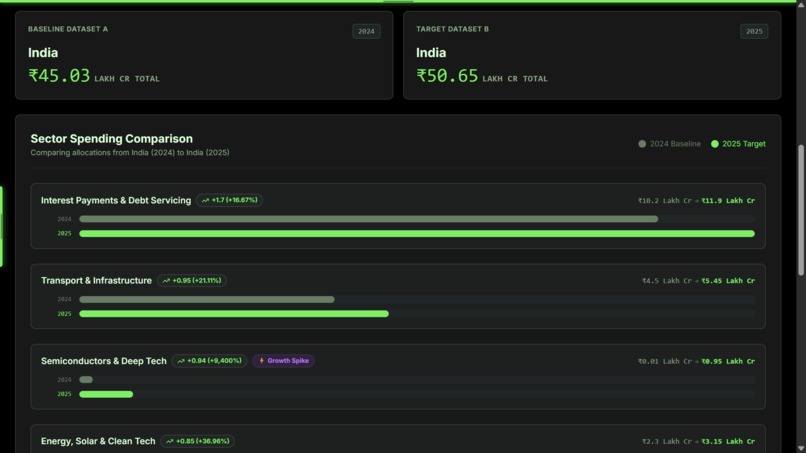Click the +1.7 (+16.67%) trend badge
This screenshot has height=453, width=806.
pyautogui.click(x=229, y=200)
